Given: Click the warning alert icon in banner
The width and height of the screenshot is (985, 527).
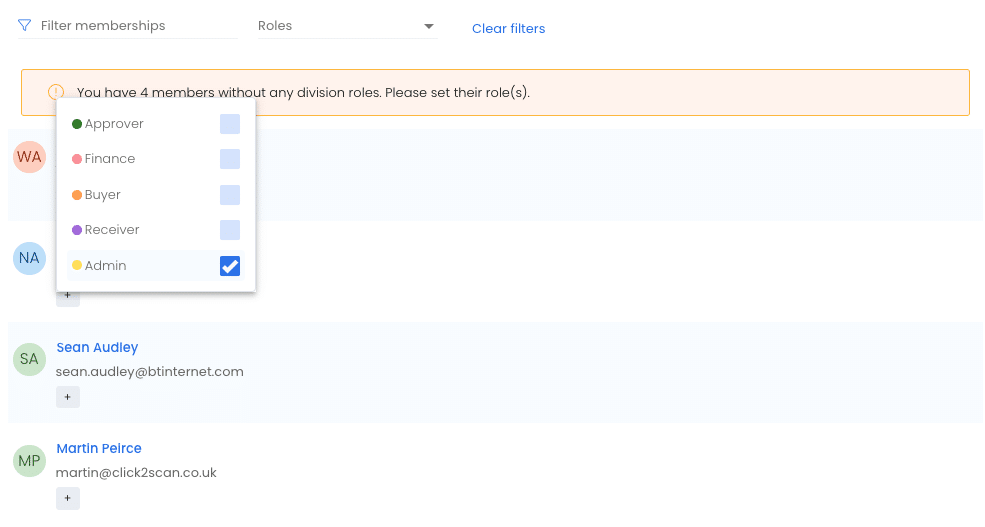Looking at the screenshot, I should pyautogui.click(x=56, y=92).
